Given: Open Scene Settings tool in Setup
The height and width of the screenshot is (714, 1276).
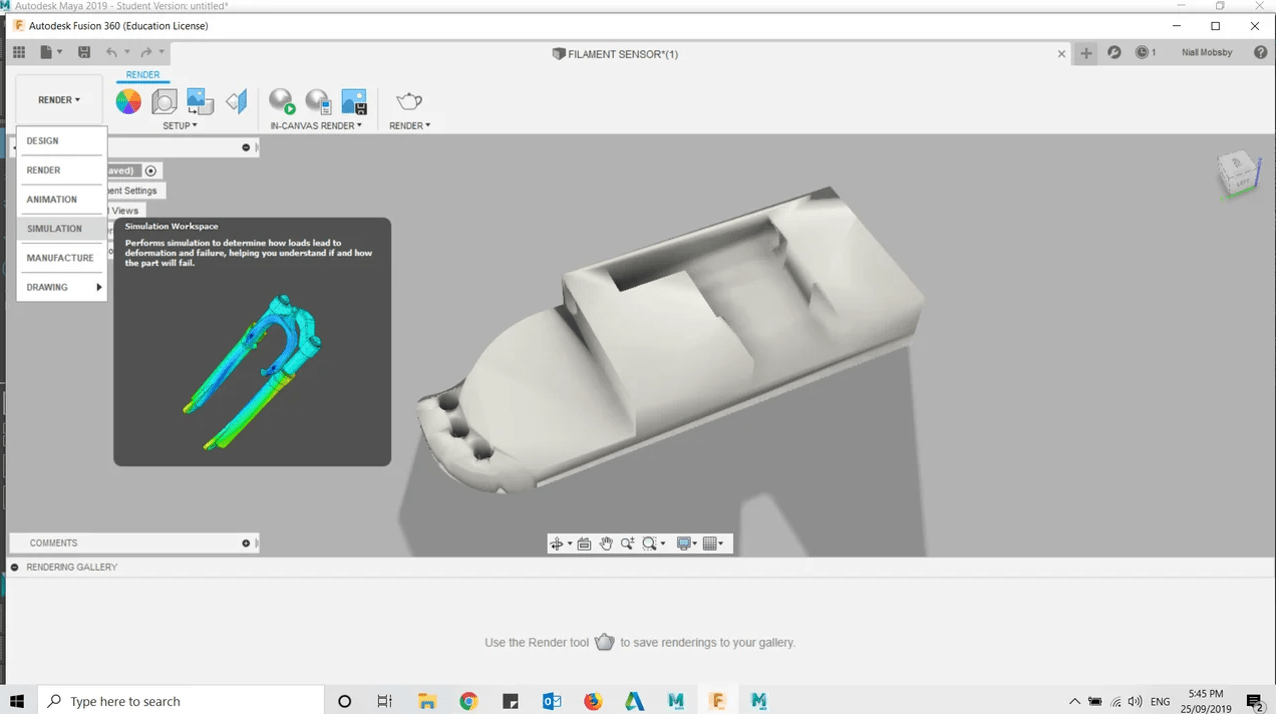Looking at the screenshot, I should pyautogui.click(x=164, y=101).
